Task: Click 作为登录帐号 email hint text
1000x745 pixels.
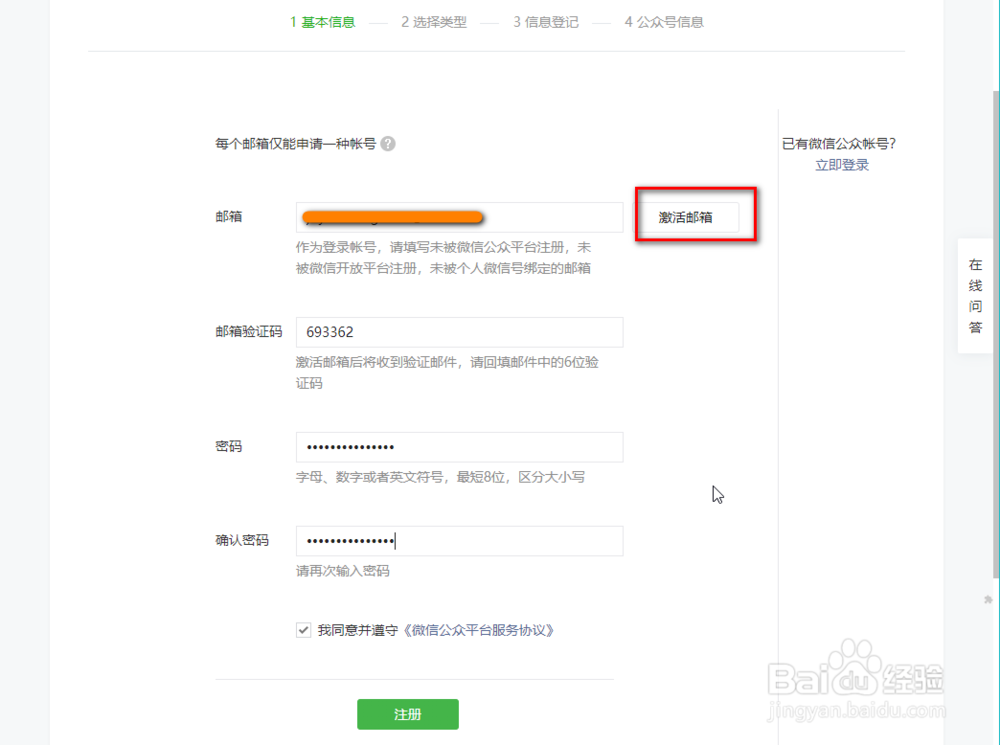Action: [x=443, y=258]
